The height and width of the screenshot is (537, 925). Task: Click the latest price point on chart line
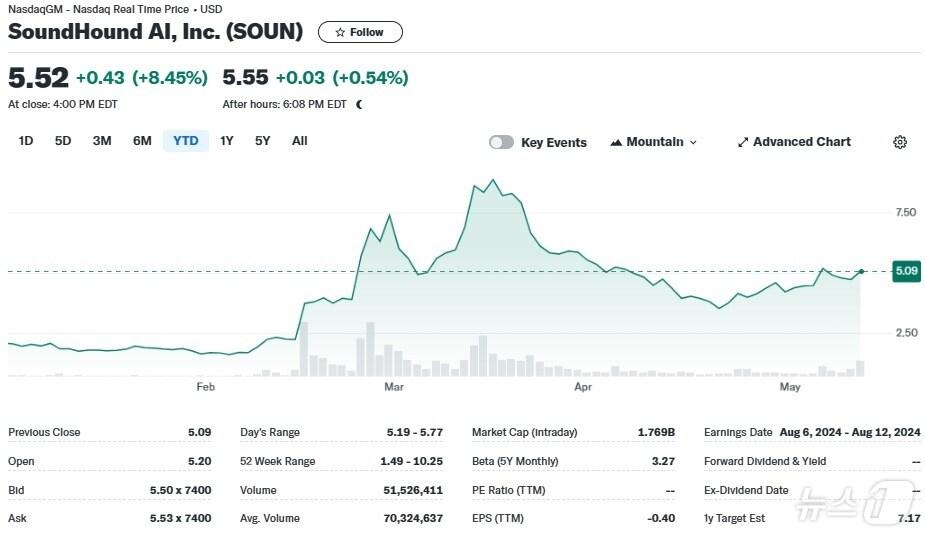click(861, 271)
